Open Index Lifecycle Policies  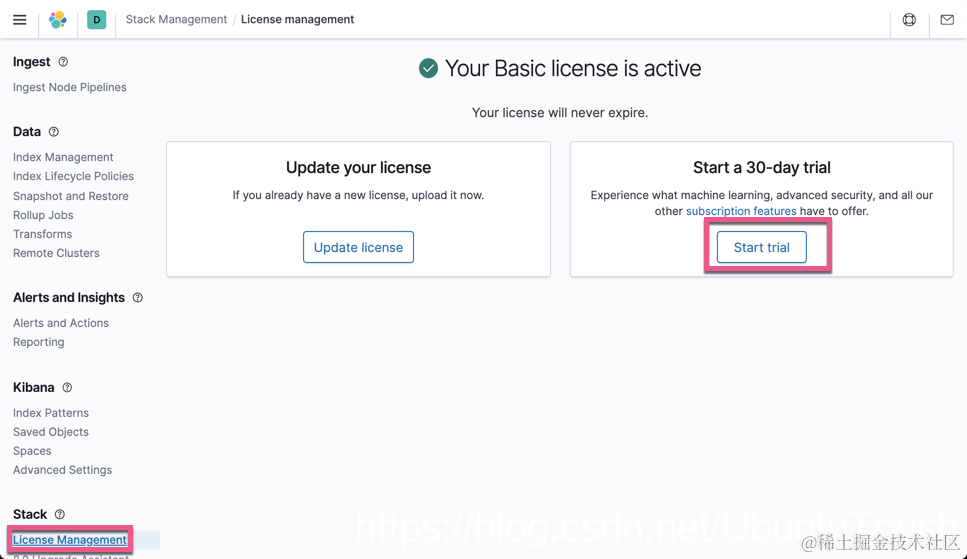coord(73,176)
